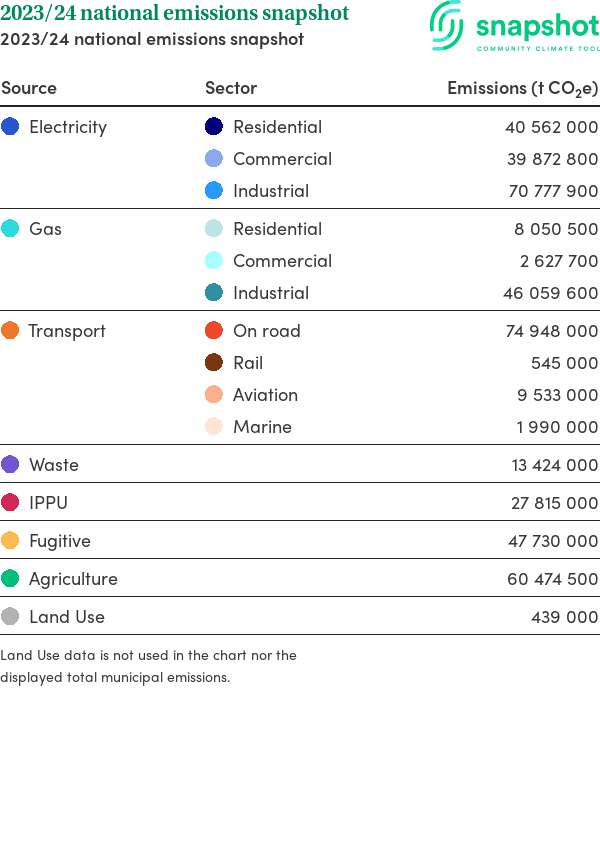
Task: Click the blue Electricity source dot
Action: coord(11,127)
